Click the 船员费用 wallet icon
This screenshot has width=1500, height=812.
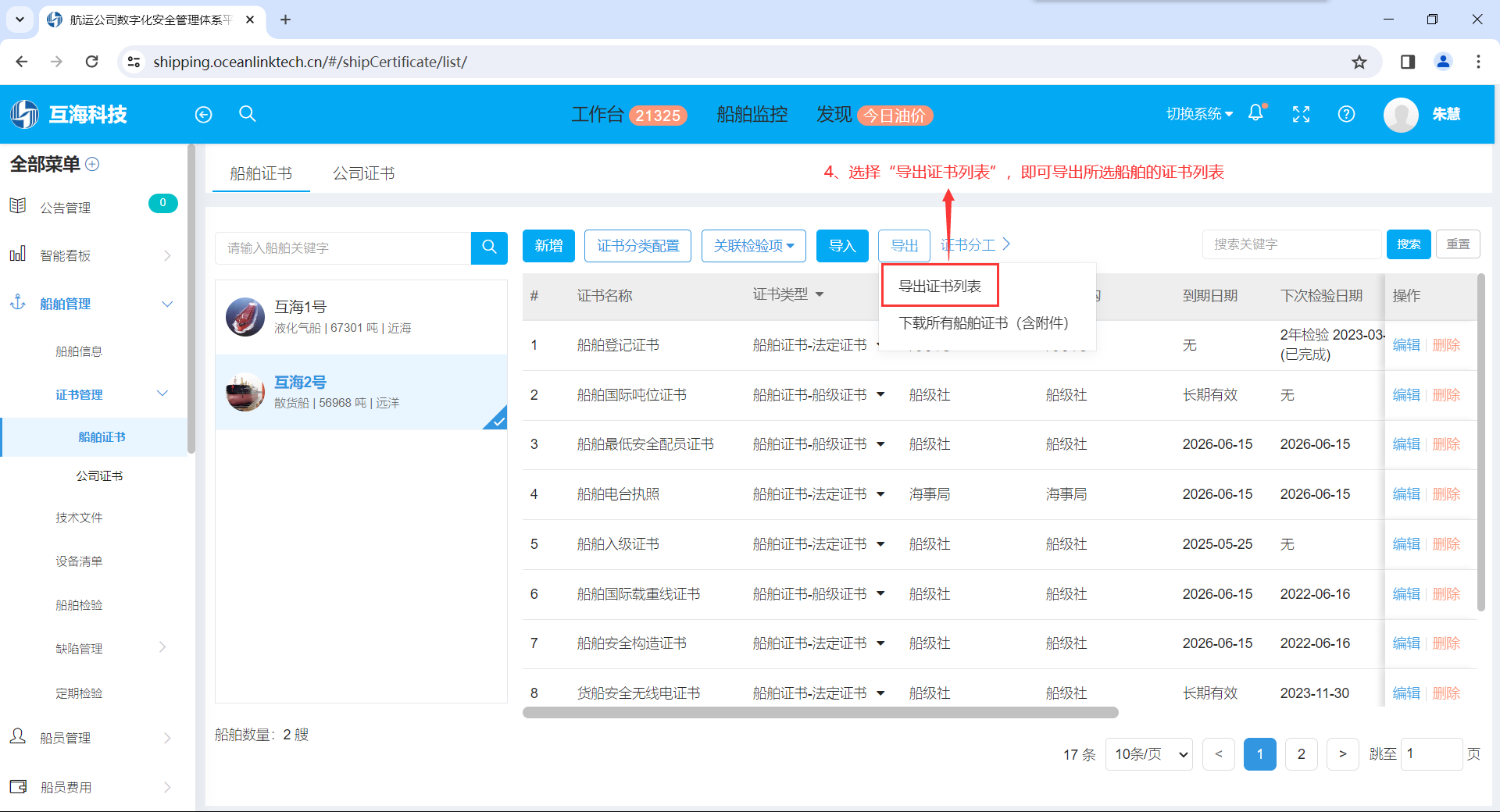(x=18, y=786)
